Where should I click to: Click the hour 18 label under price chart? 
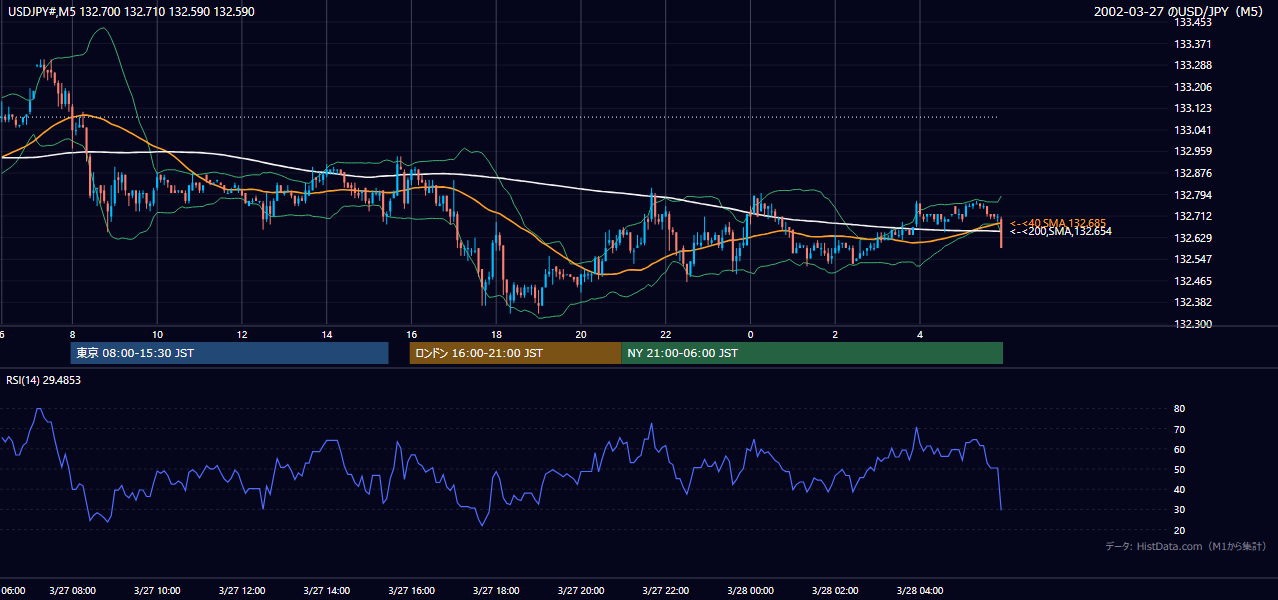[496, 333]
